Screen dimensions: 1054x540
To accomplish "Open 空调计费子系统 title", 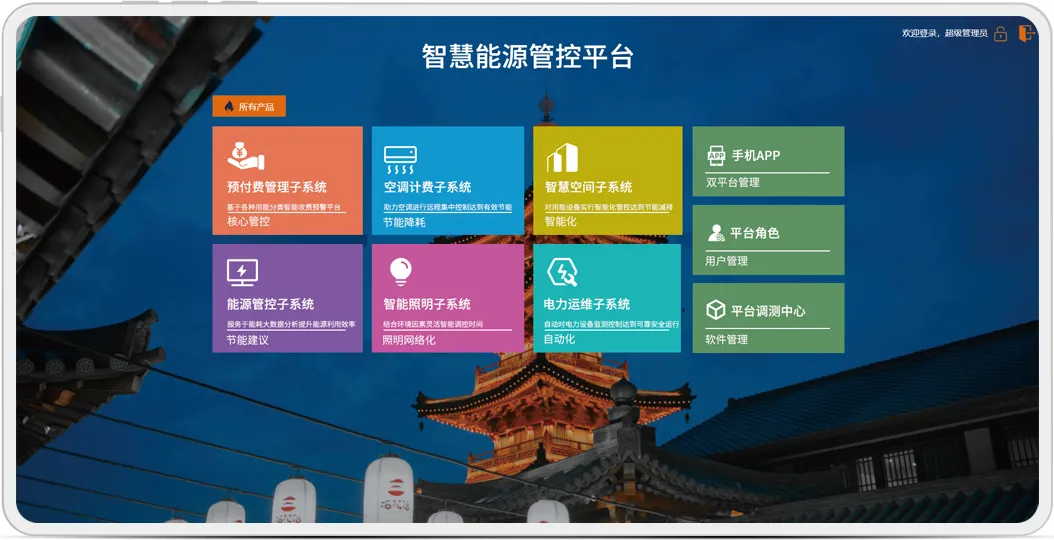I will click(x=428, y=187).
